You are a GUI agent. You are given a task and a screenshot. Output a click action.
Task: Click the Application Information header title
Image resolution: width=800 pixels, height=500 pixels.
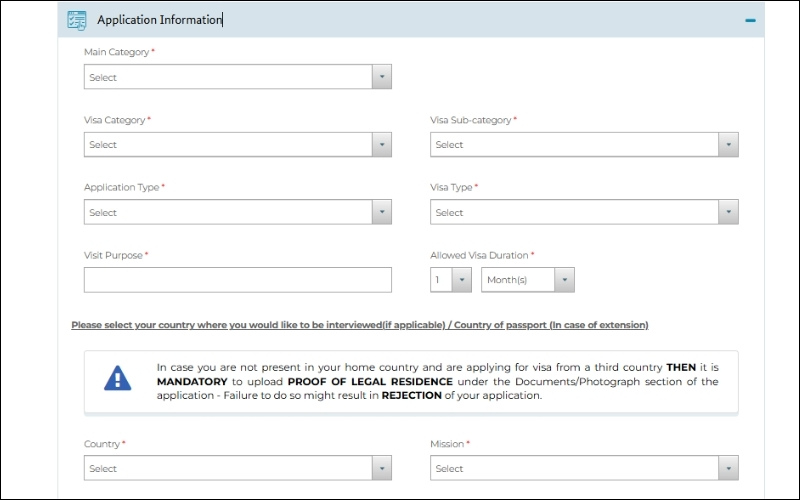(159, 19)
